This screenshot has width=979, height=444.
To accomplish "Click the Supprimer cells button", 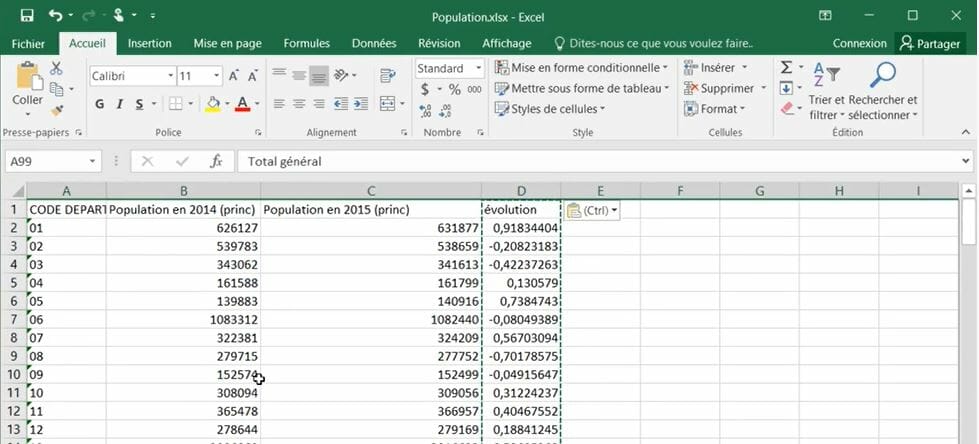I will 725,89.
